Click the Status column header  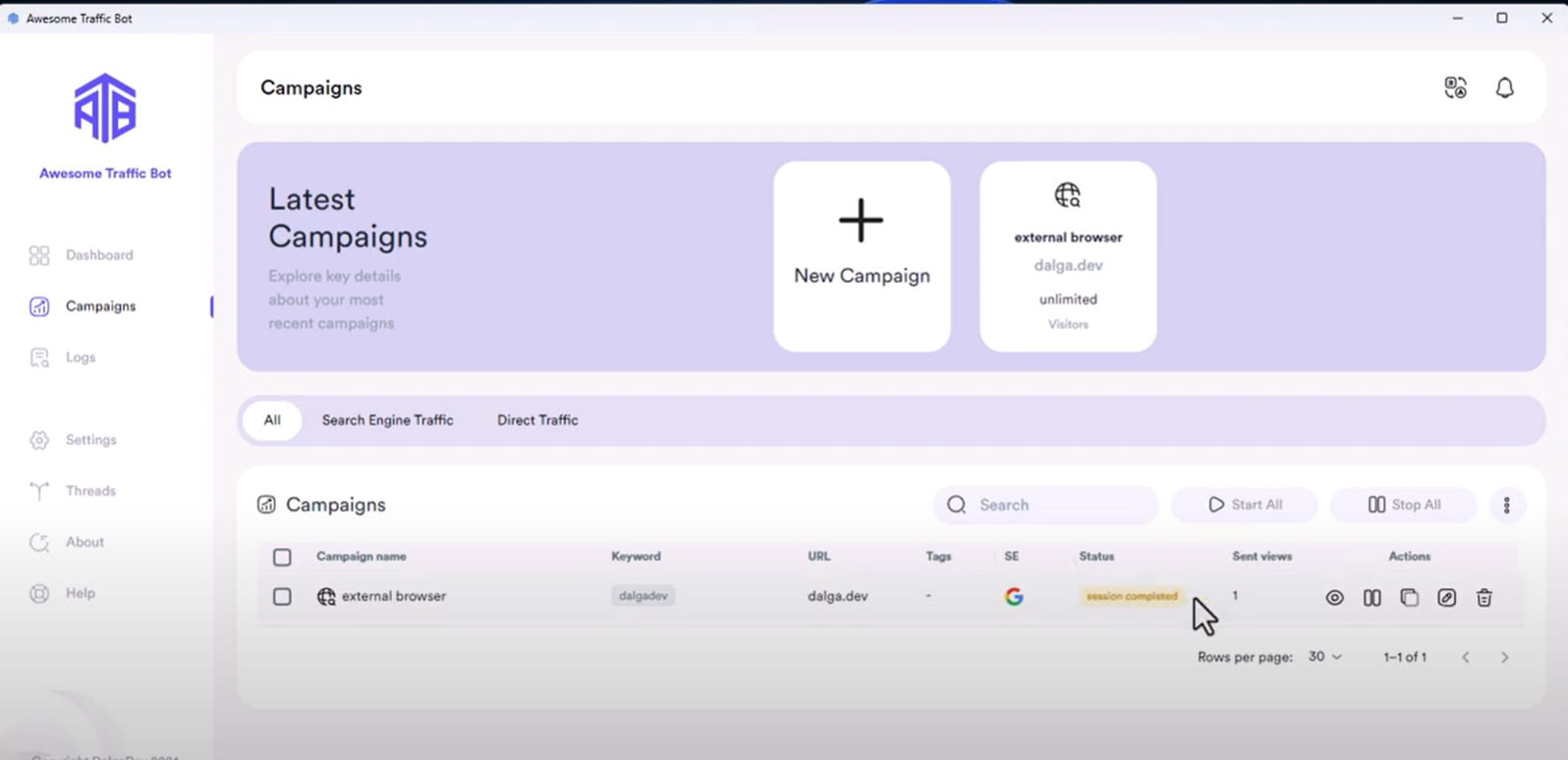click(x=1096, y=556)
